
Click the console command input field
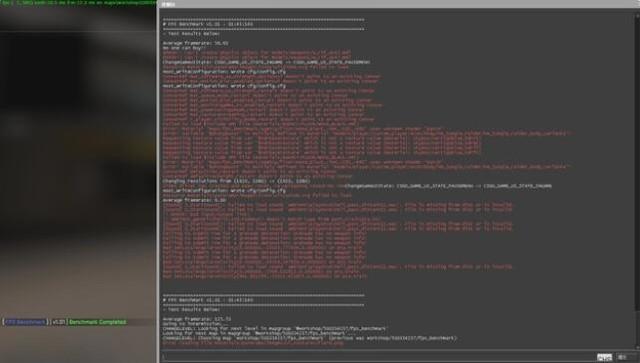[378, 357]
